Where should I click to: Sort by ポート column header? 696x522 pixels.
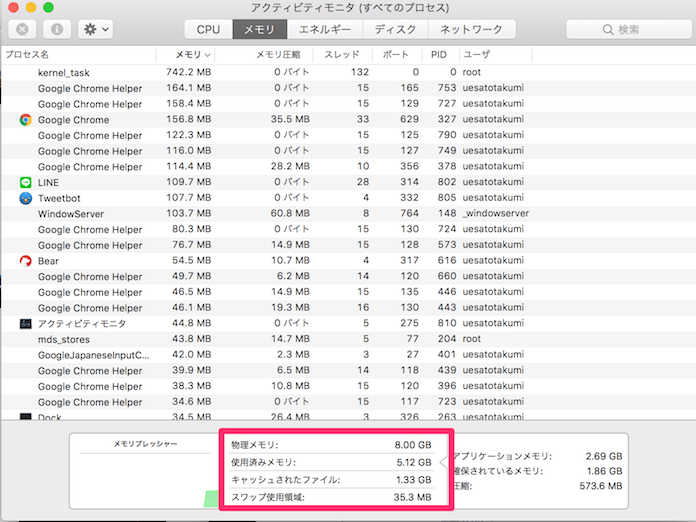tap(397, 55)
